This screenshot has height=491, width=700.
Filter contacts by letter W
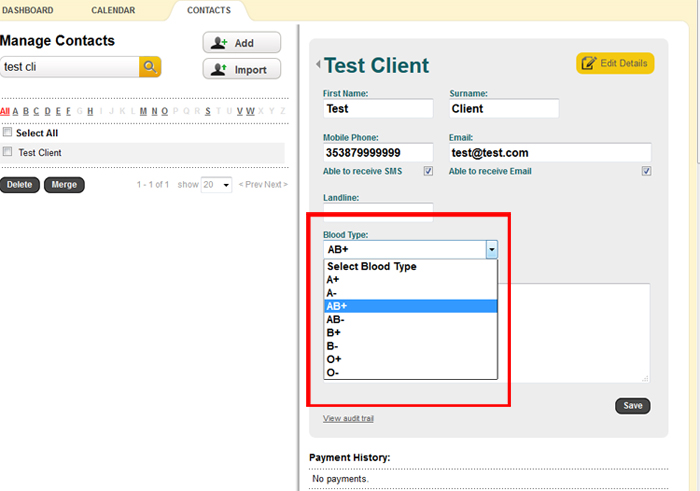[x=250, y=111]
